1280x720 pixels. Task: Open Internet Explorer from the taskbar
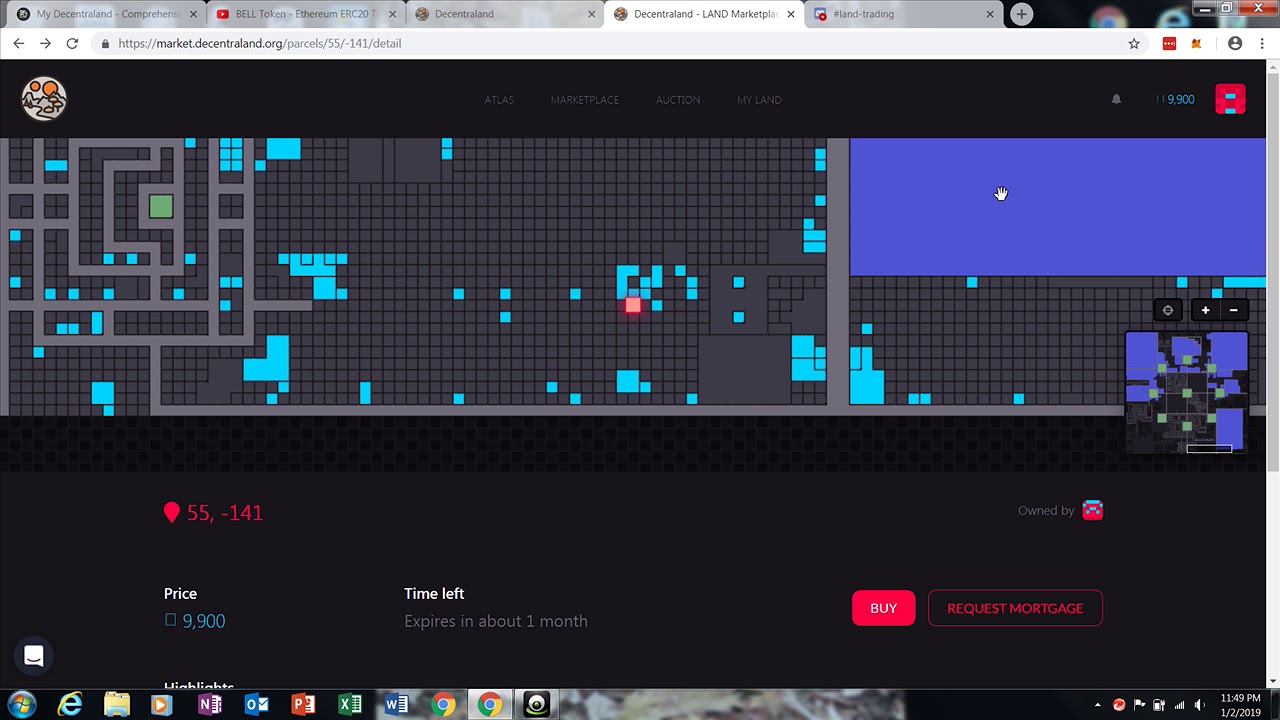pos(70,705)
